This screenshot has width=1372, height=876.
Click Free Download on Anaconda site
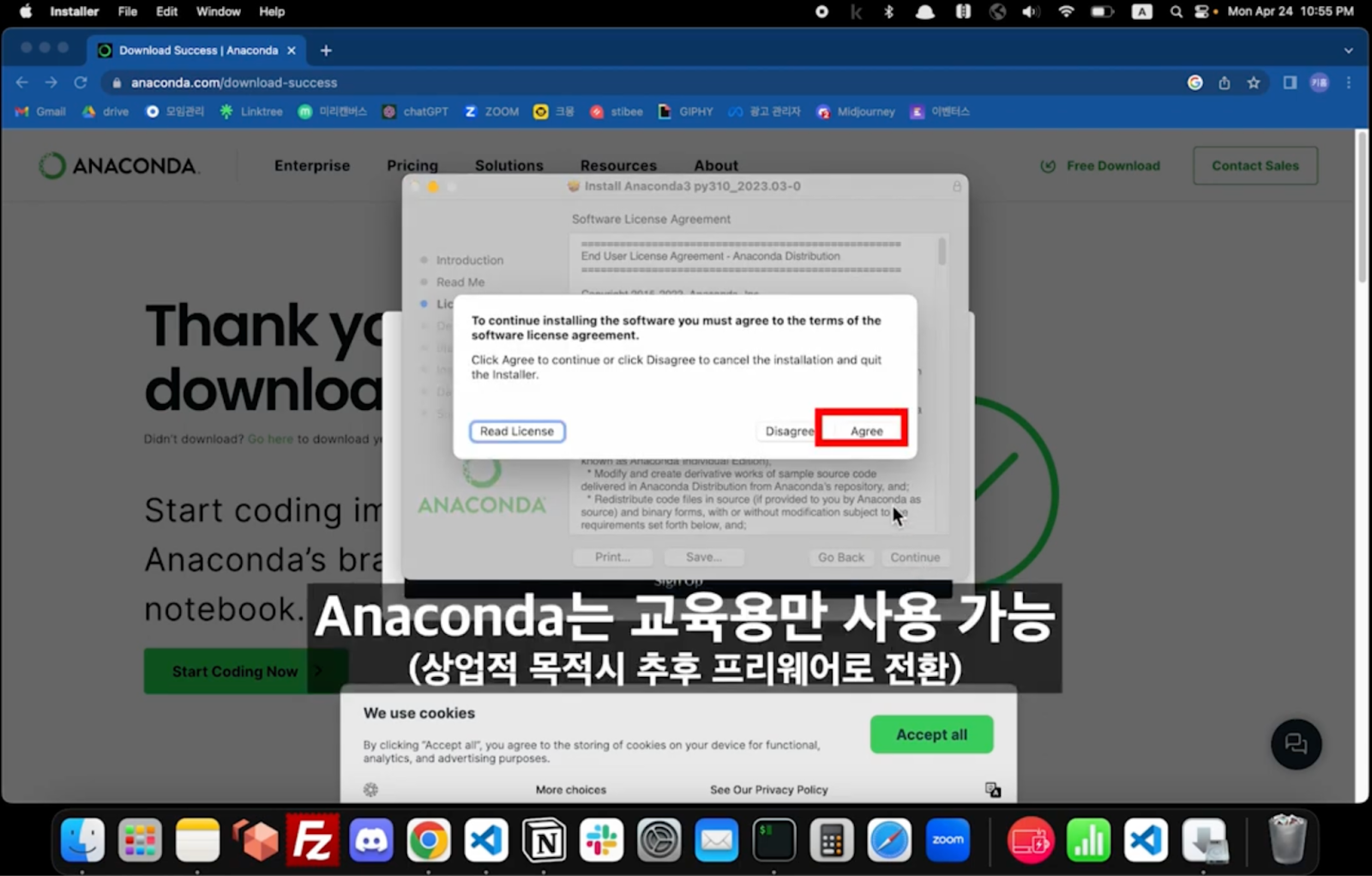pos(1100,166)
